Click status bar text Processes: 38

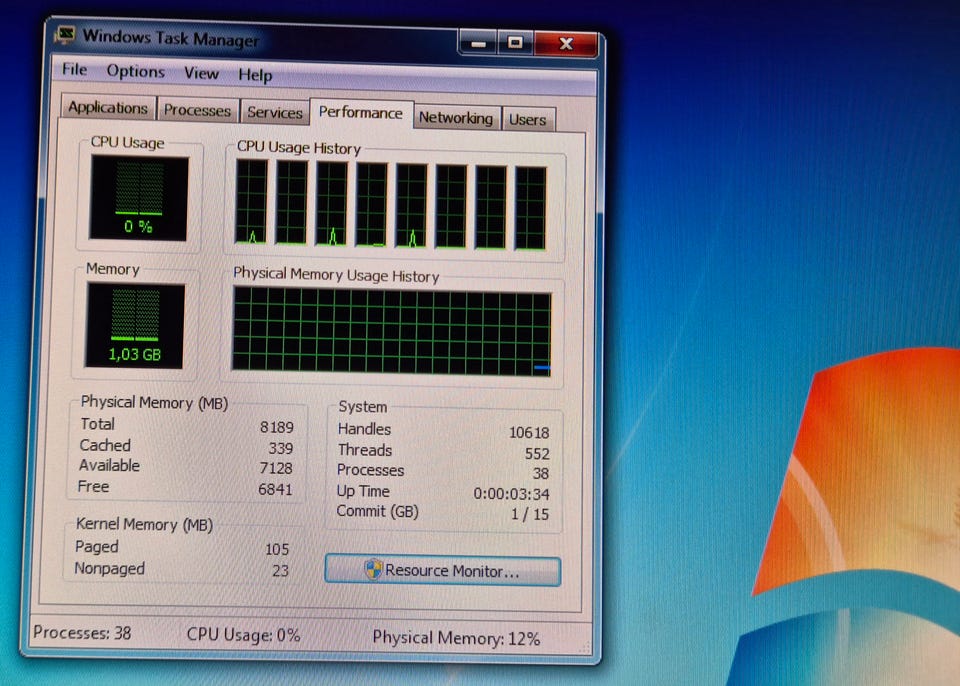coord(82,633)
